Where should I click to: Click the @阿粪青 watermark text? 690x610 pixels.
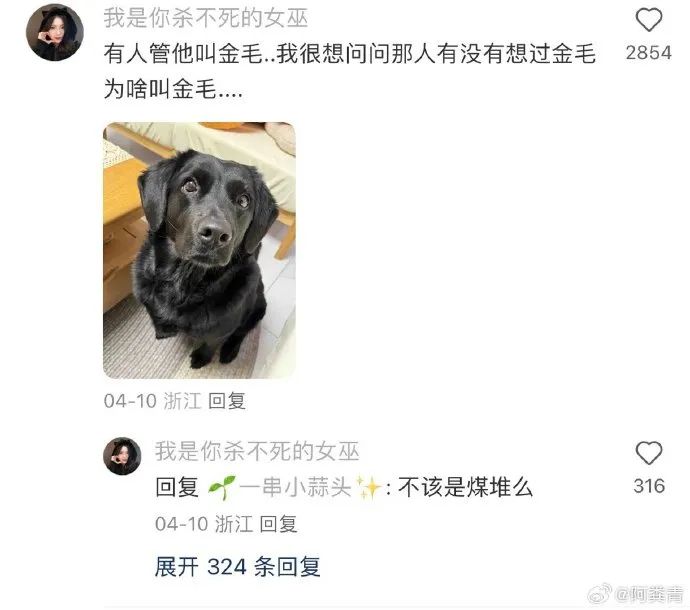coord(648,595)
